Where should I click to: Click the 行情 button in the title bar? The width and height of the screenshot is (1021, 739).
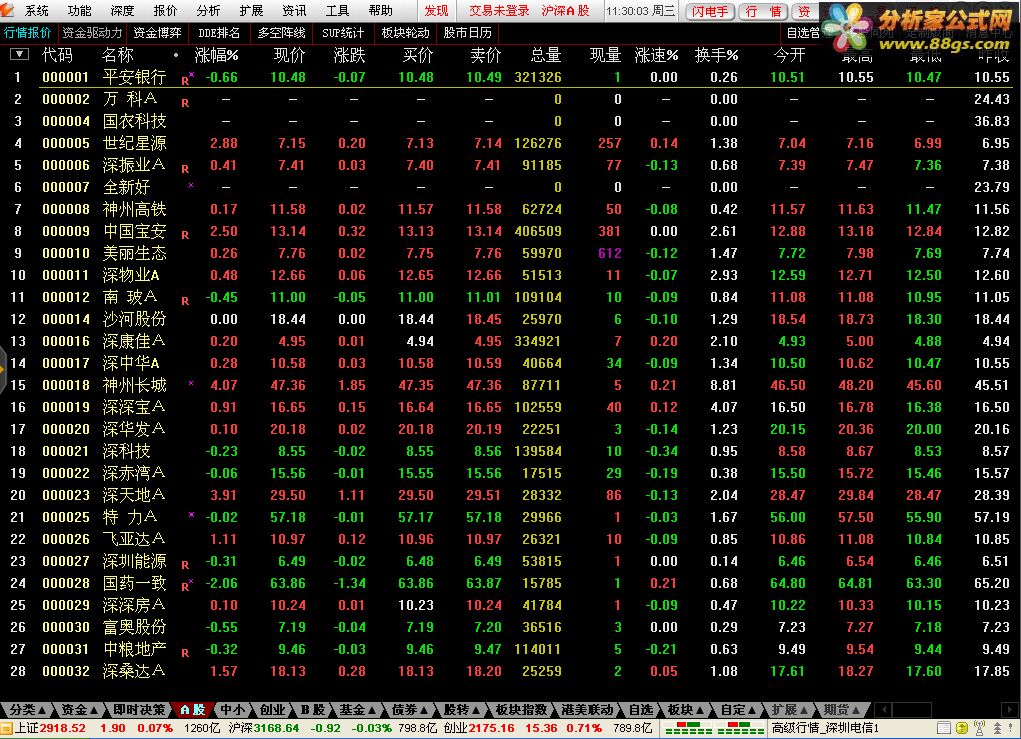pos(764,11)
